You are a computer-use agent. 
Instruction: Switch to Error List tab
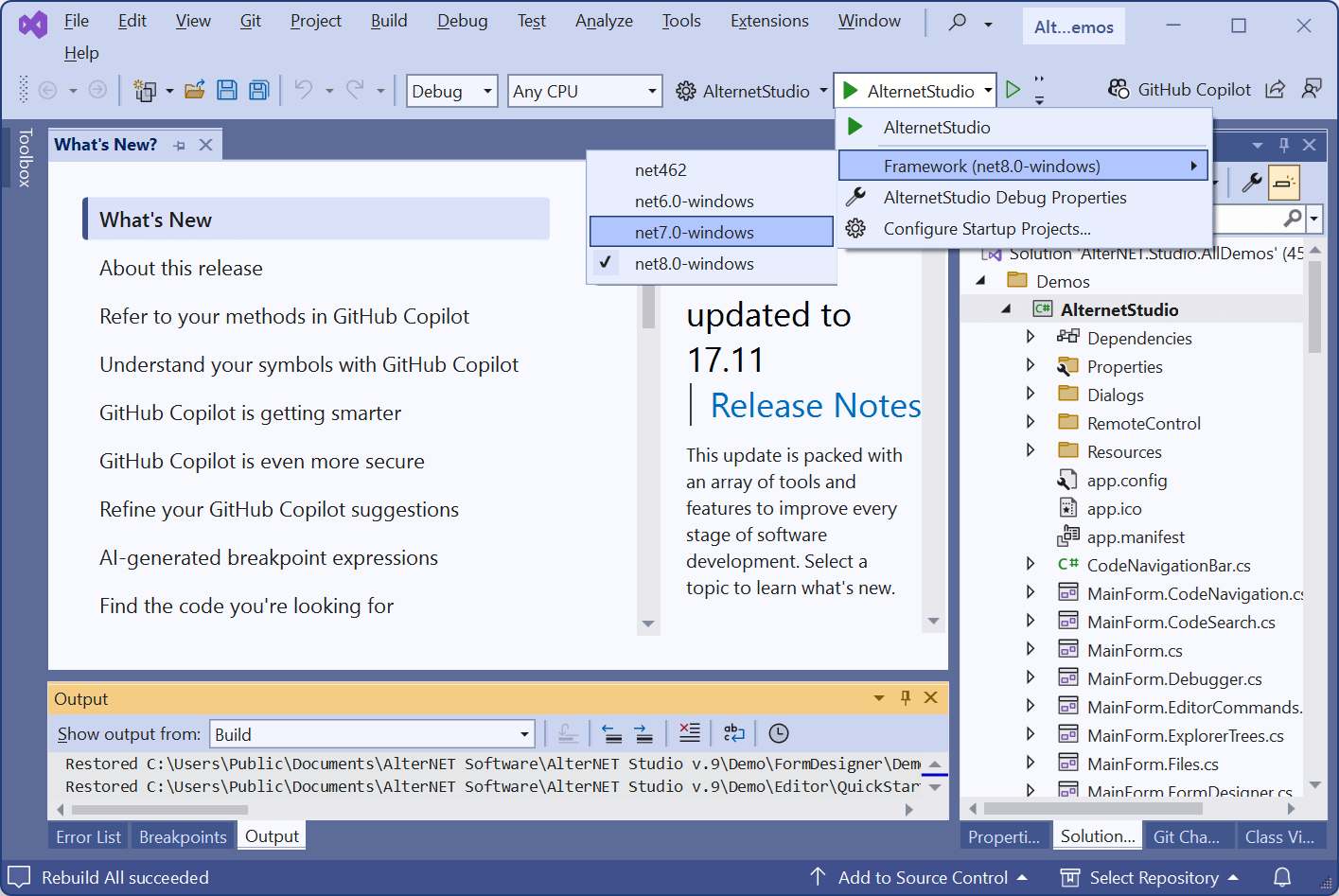tap(88, 836)
